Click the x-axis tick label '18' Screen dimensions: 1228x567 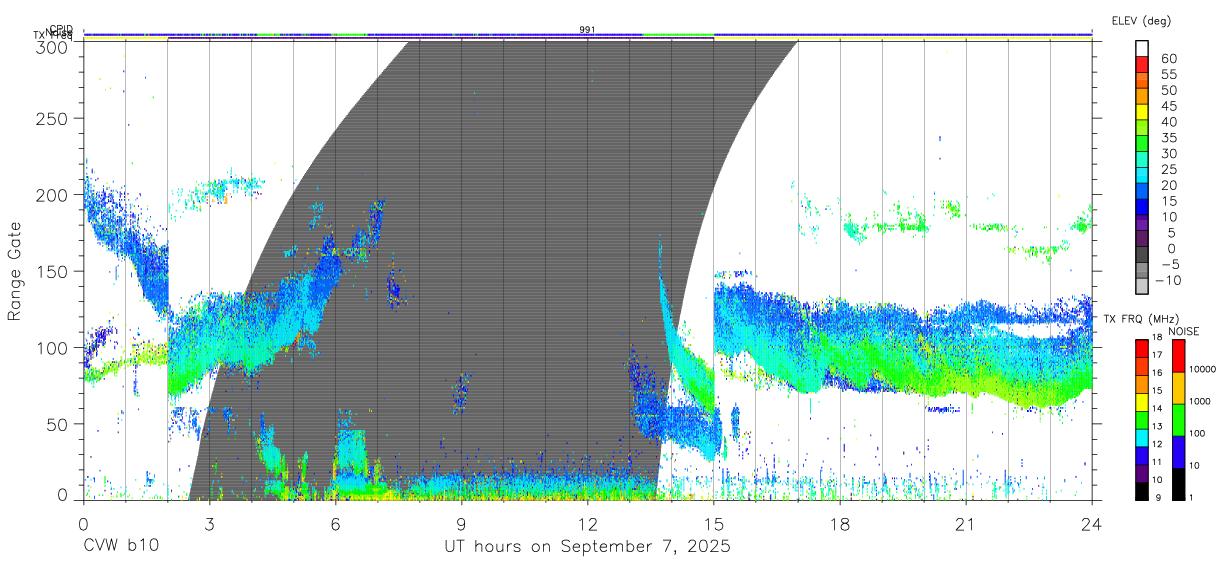839,524
